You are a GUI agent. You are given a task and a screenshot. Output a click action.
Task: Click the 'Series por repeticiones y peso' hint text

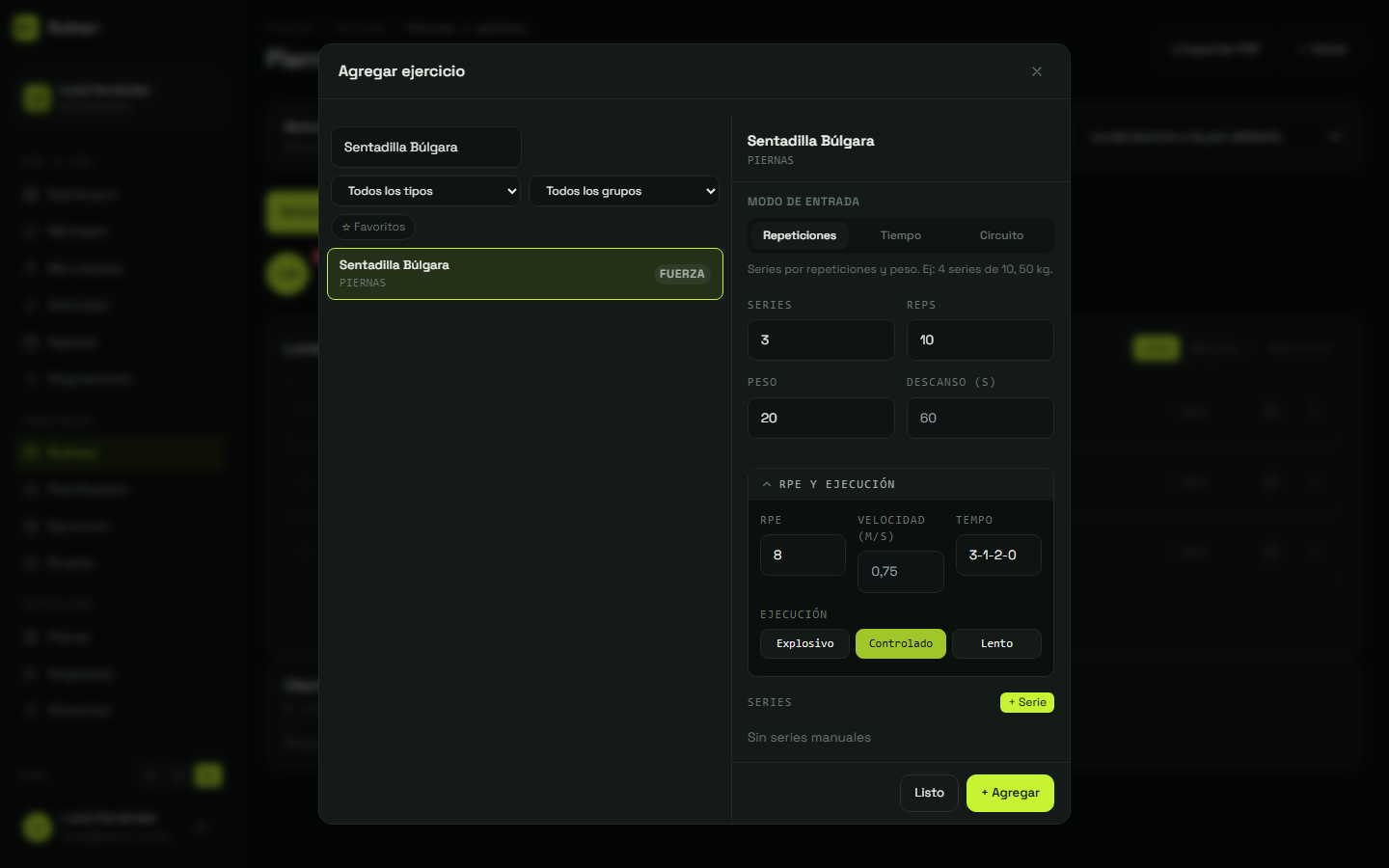[900, 270]
